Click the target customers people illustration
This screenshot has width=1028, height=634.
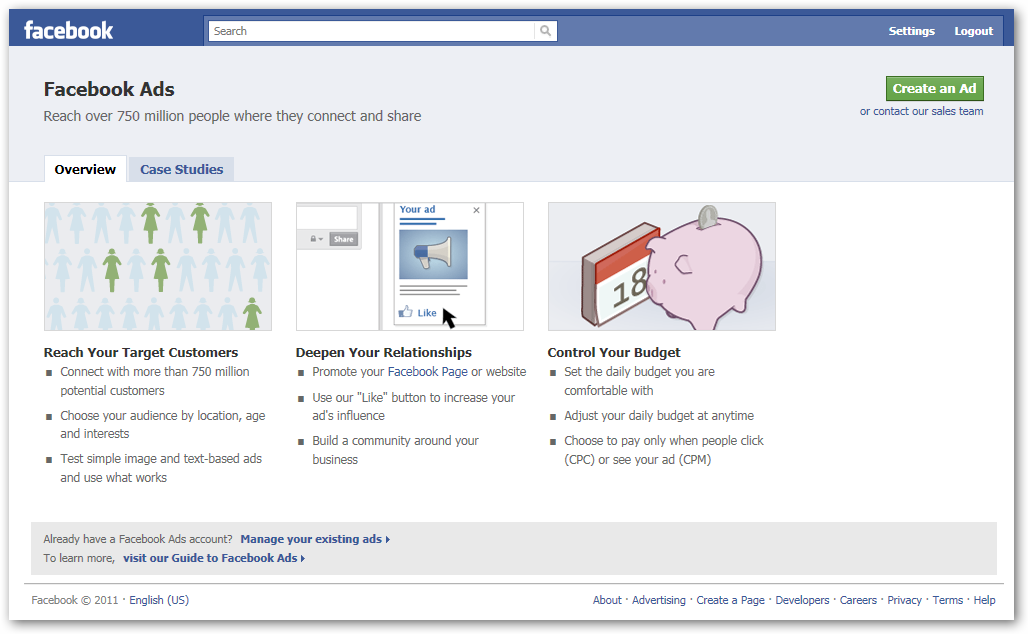(158, 266)
